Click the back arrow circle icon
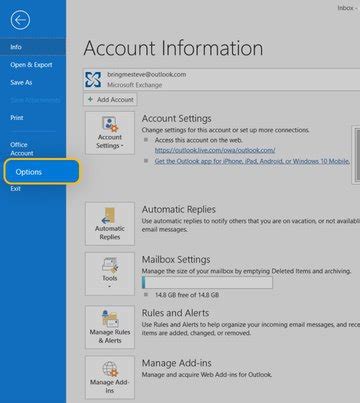Screen dimensions: 360x403 [x=20, y=20]
